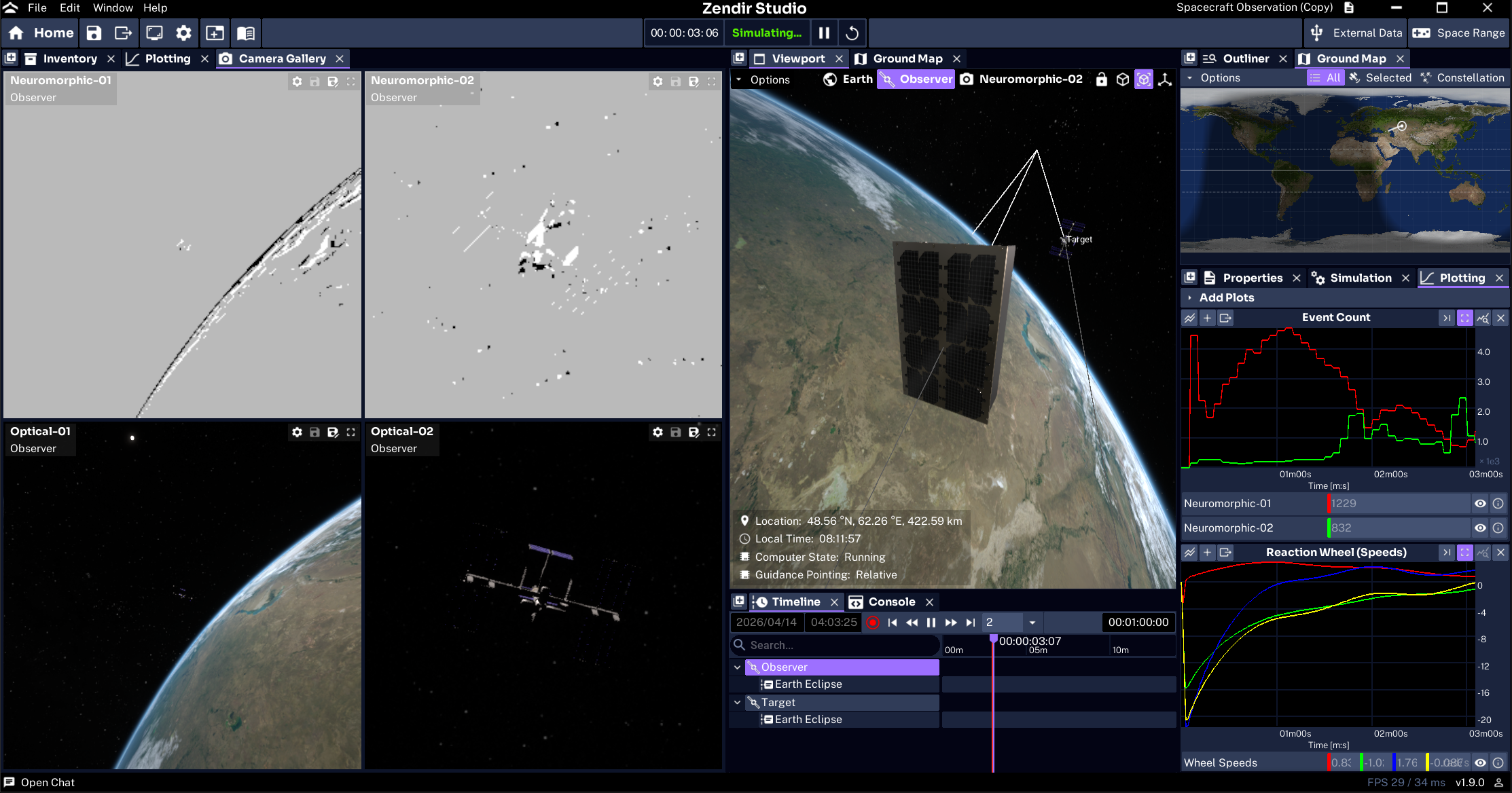Open the External Data panel
The image size is (1512, 793).
pyautogui.click(x=1356, y=33)
